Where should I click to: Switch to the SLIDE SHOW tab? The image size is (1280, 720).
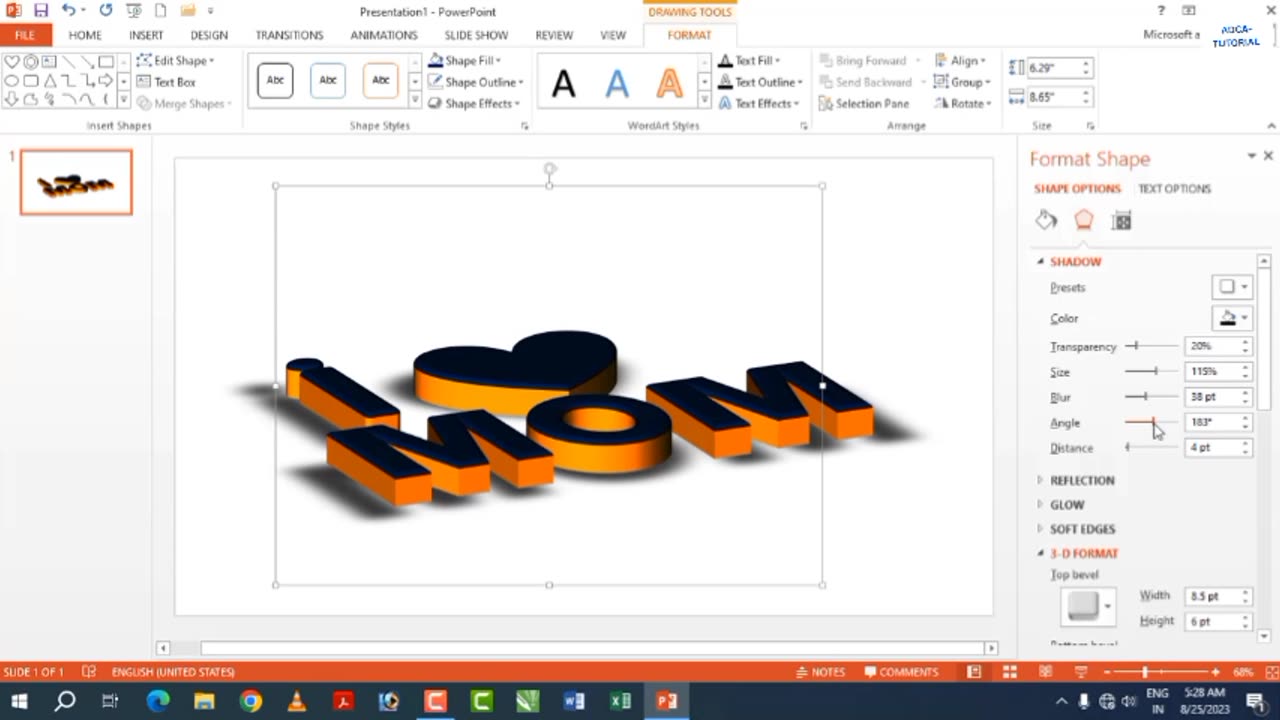(x=477, y=35)
